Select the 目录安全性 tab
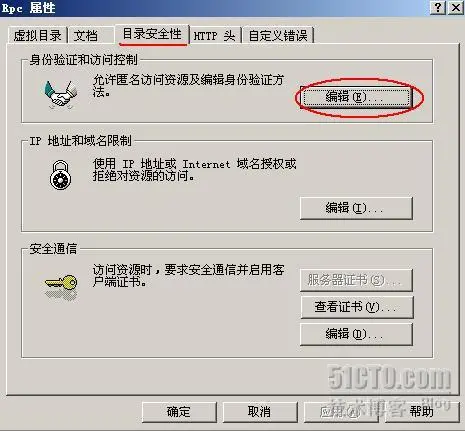The image size is (465, 431). pyautogui.click(x=152, y=34)
